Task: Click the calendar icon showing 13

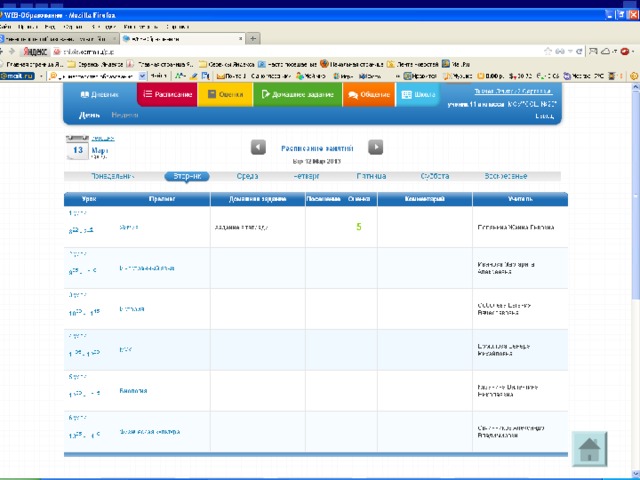Action: point(78,150)
